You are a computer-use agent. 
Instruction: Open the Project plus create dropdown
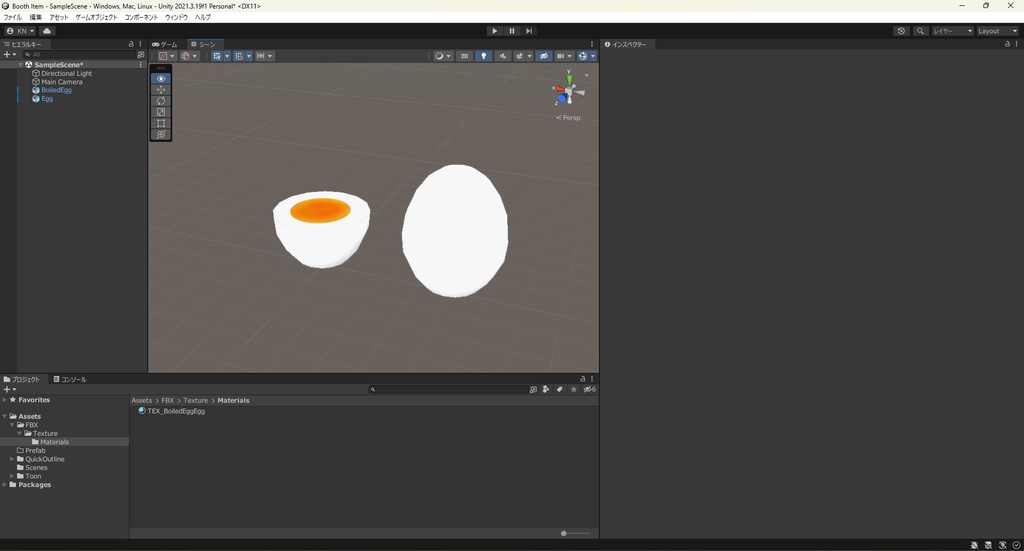(x=10, y=389)
